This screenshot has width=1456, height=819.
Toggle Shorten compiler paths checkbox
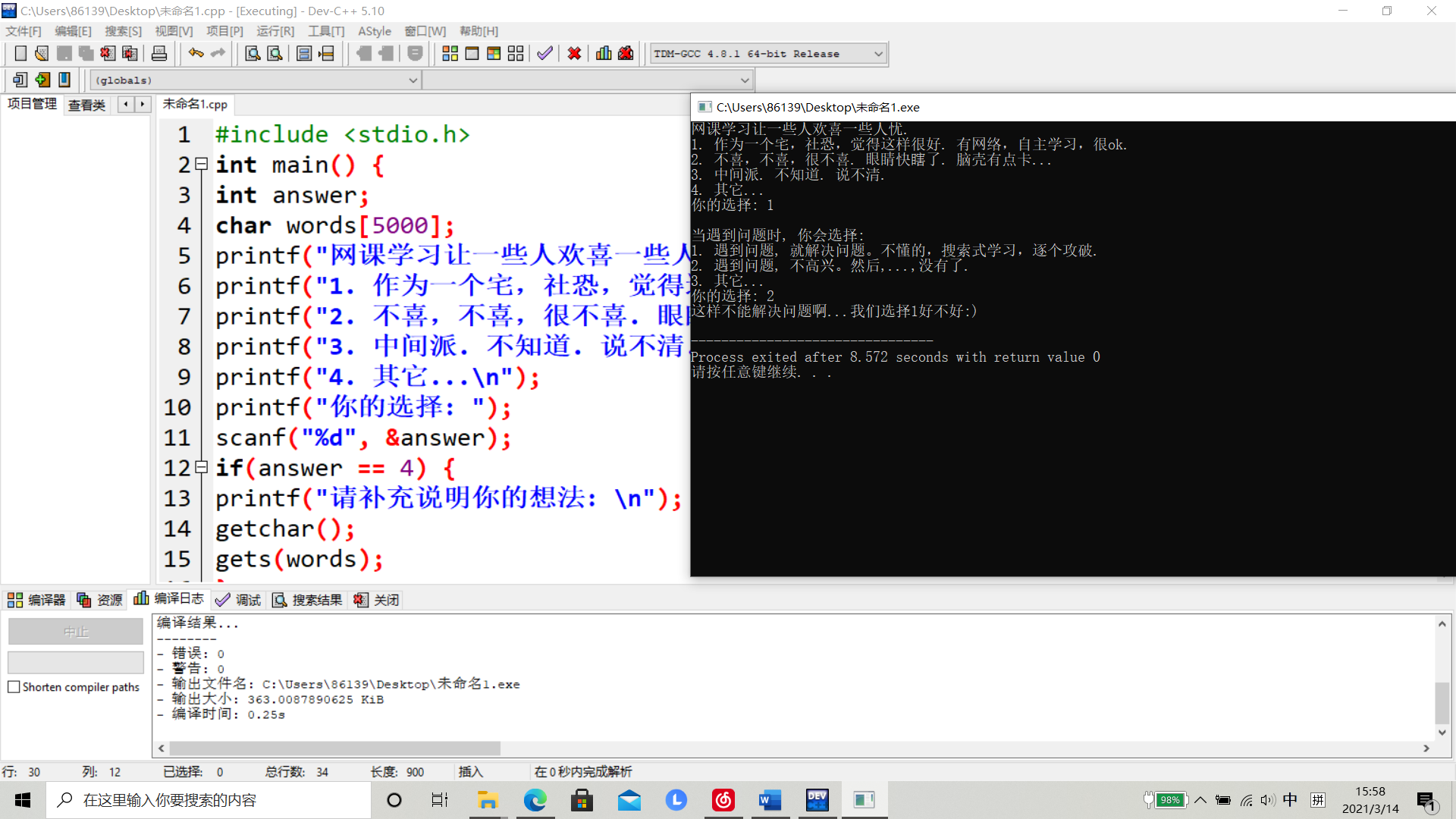pyautogui.click(x=14, y=687)
